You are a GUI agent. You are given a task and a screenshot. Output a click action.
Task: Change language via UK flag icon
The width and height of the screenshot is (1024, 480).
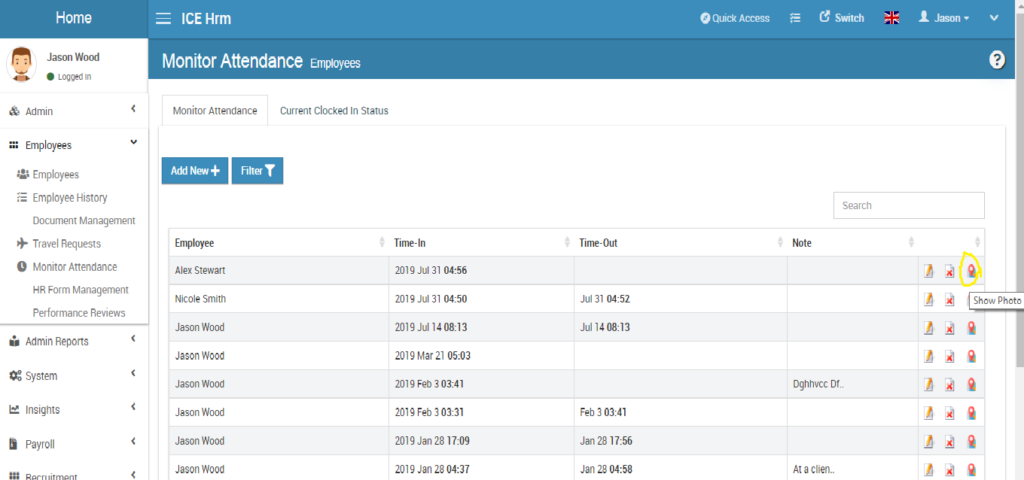(x=891, y=18)
